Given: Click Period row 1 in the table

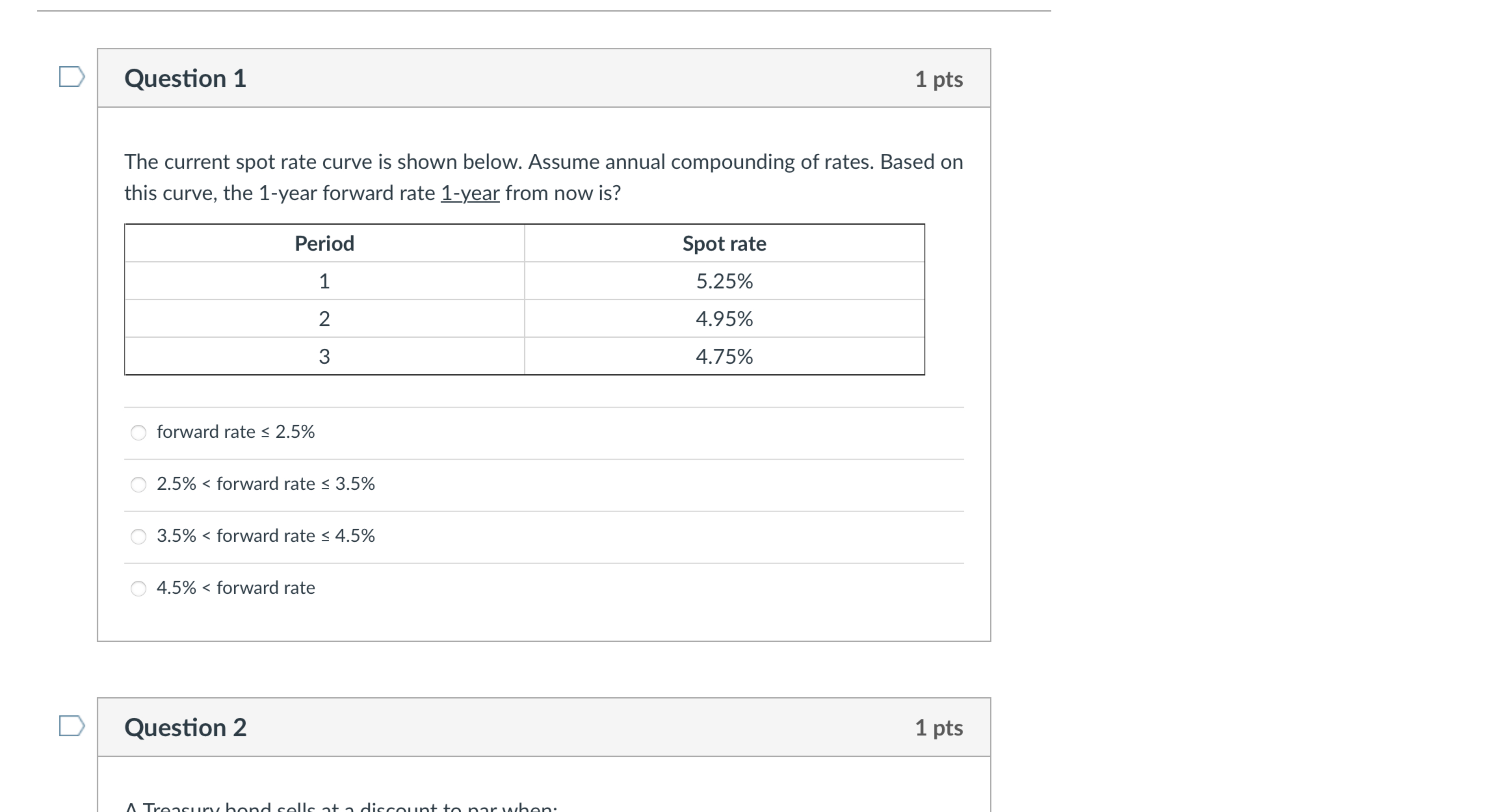Looking at the screenshot, I should (324, 281).
